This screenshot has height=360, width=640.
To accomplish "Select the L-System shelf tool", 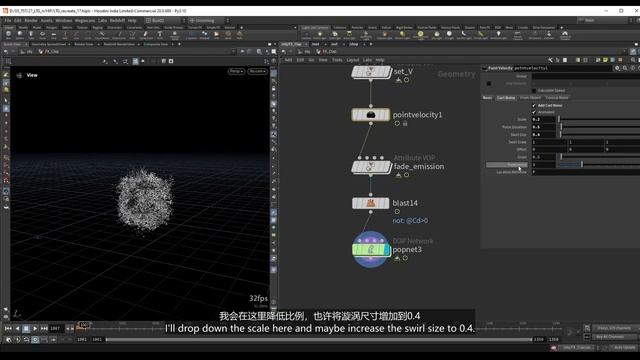I will point(191,35).
